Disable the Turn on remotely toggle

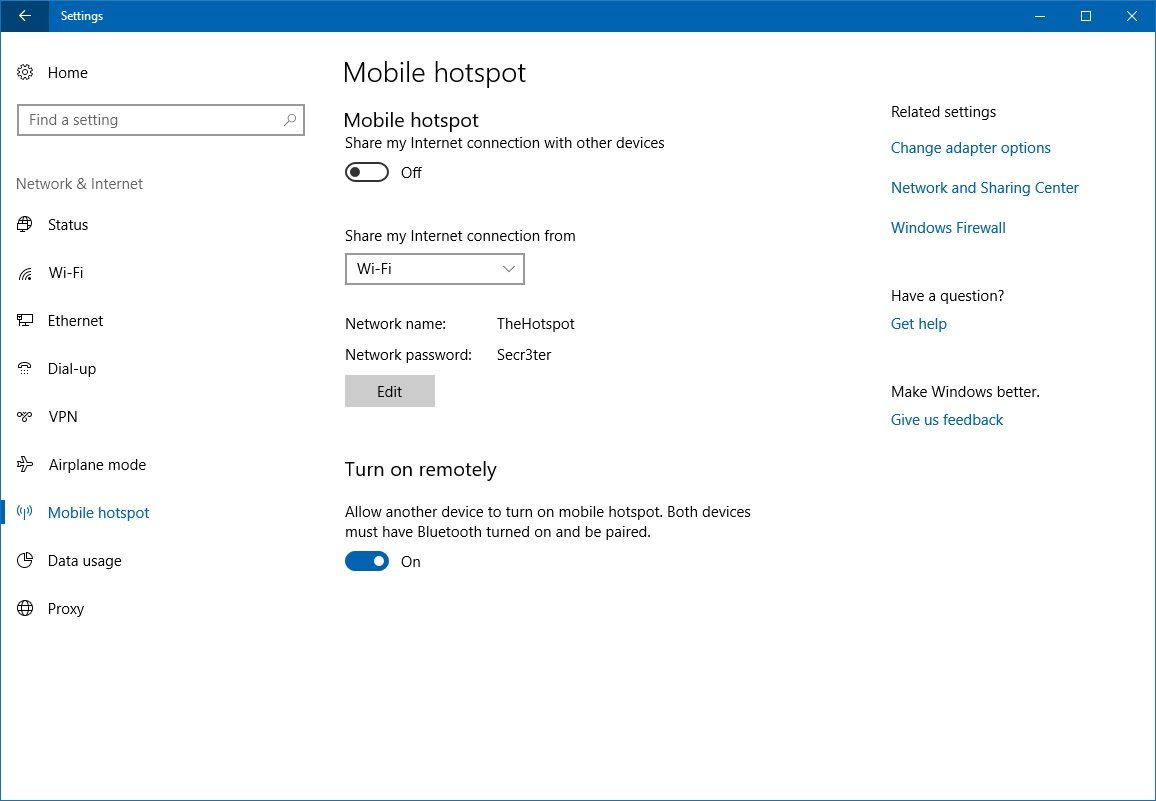[366, 561]
